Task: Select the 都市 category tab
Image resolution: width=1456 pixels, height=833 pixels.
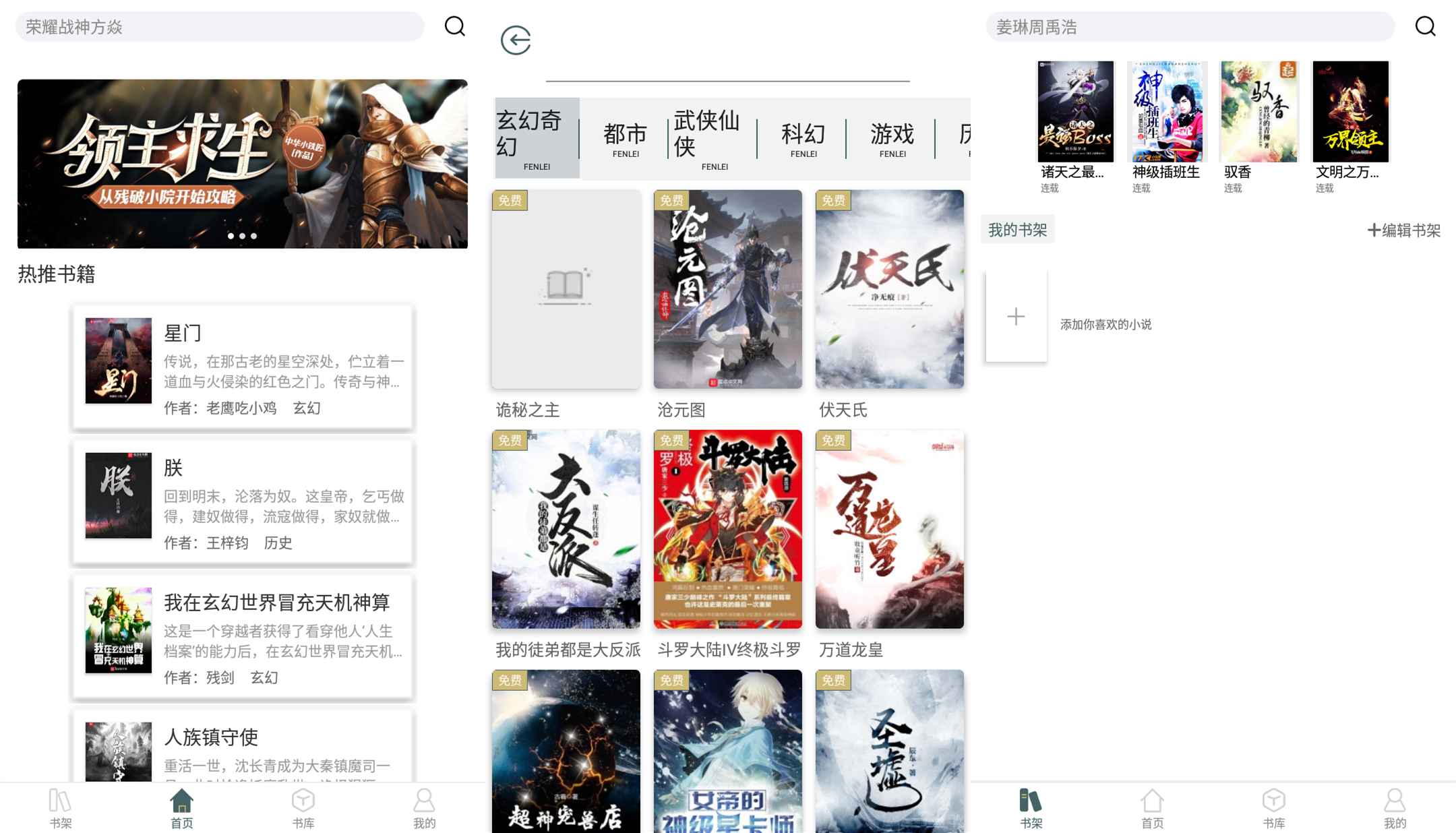Action: tap(625, 138)
